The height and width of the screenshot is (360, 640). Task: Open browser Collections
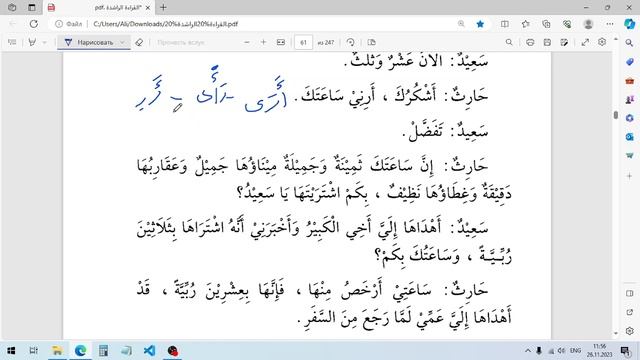point(547,24)
